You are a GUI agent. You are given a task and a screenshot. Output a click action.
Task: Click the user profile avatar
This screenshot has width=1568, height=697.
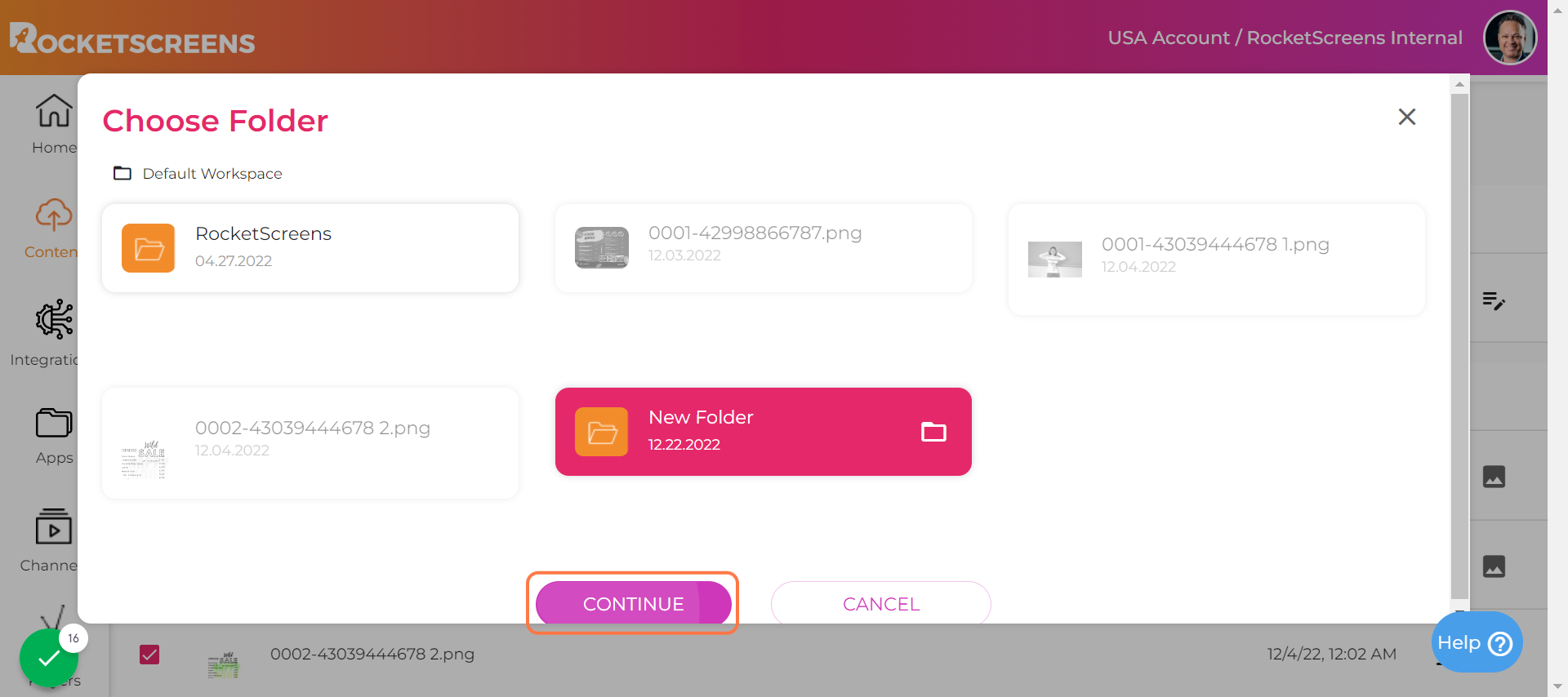pyautogui.click(x=1510, y=37)
